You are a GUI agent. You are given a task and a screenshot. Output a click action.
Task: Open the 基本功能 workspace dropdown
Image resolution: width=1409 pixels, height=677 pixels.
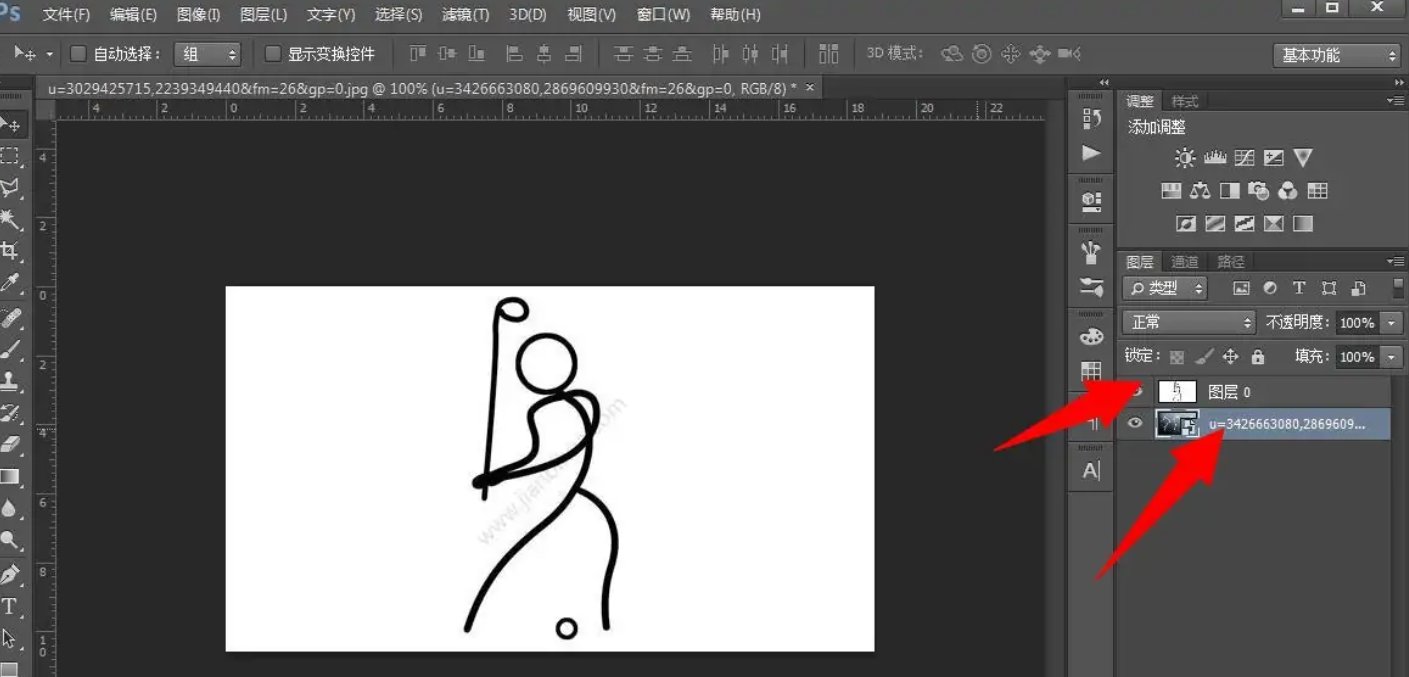(1336, 55)
